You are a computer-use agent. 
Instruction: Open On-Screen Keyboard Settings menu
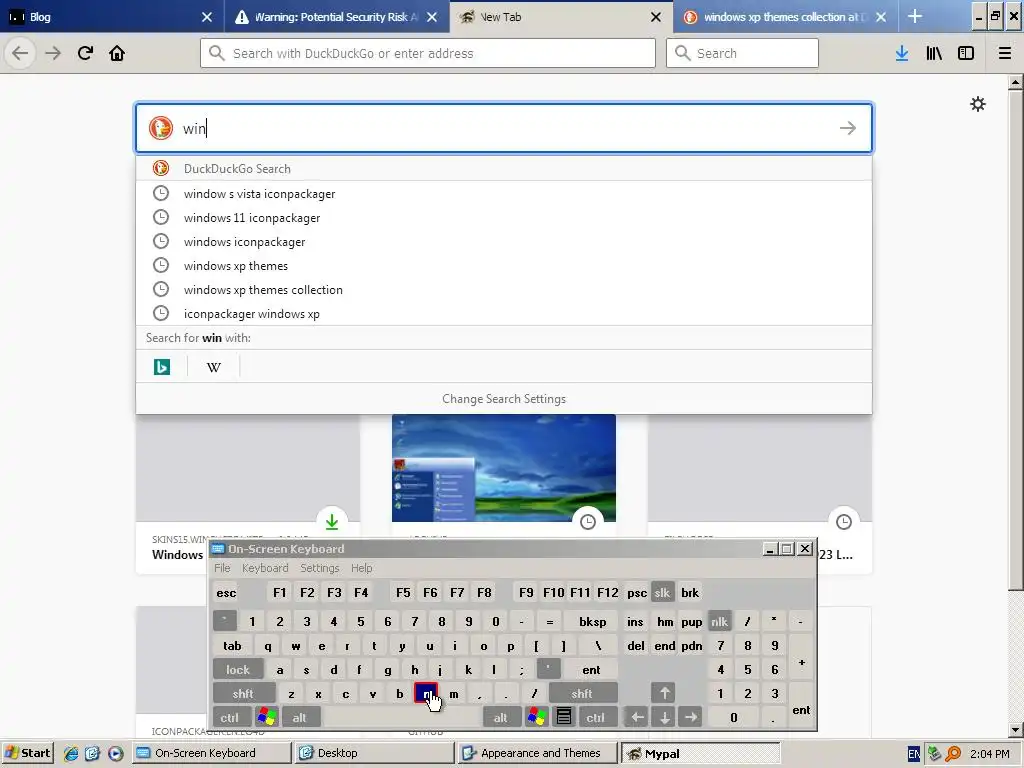(319, 568)
